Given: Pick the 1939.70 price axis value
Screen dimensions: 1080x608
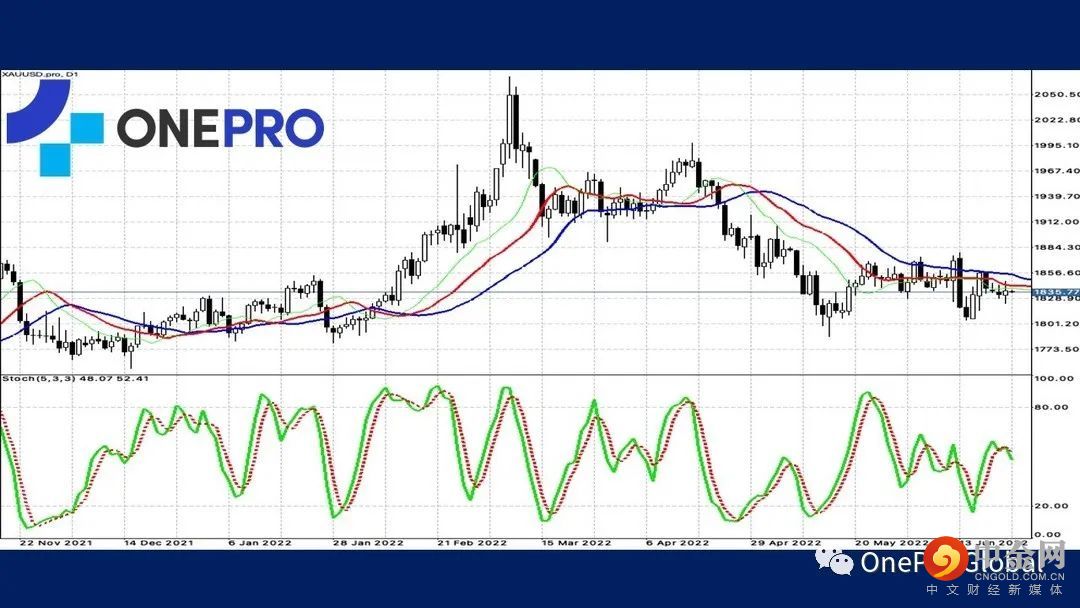Looking at the screenshot, I should tap(1057, 196).
